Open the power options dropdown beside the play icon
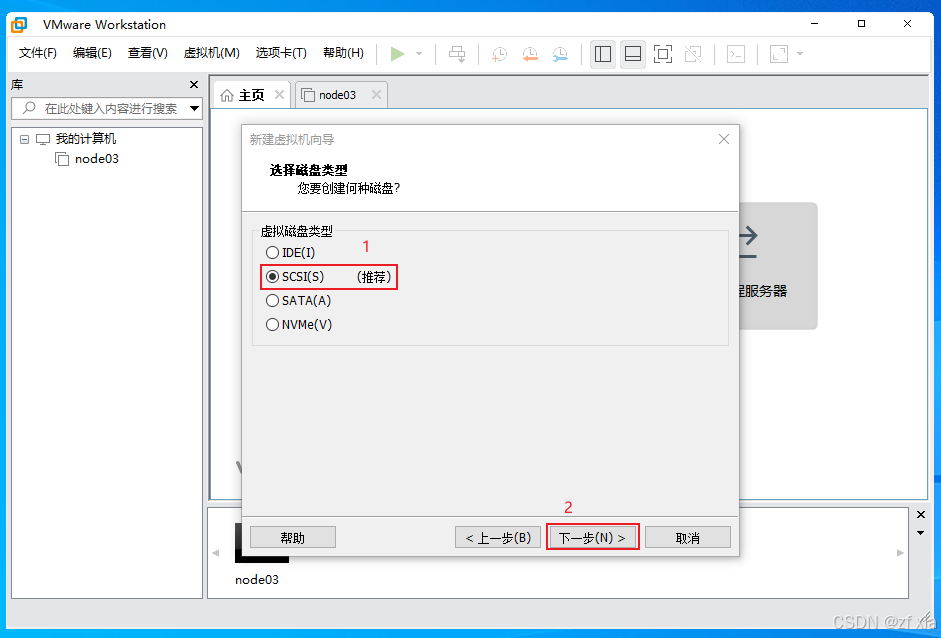The image size is (941, 638). click(x=419, y=54)
